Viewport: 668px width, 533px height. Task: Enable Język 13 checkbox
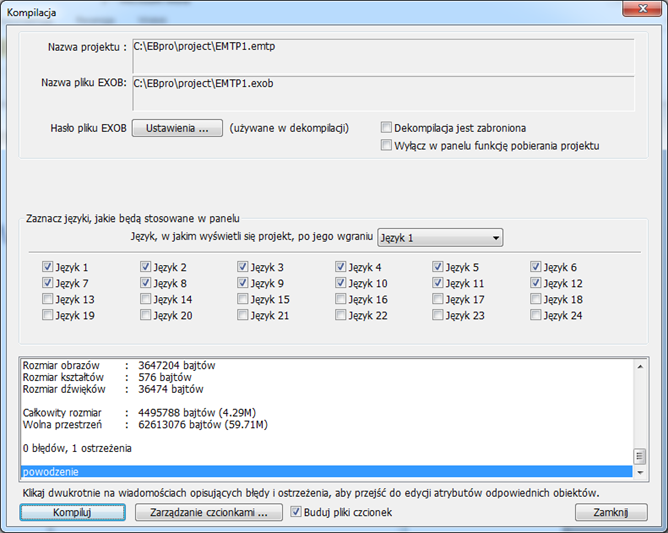click(x=47, y=299)
